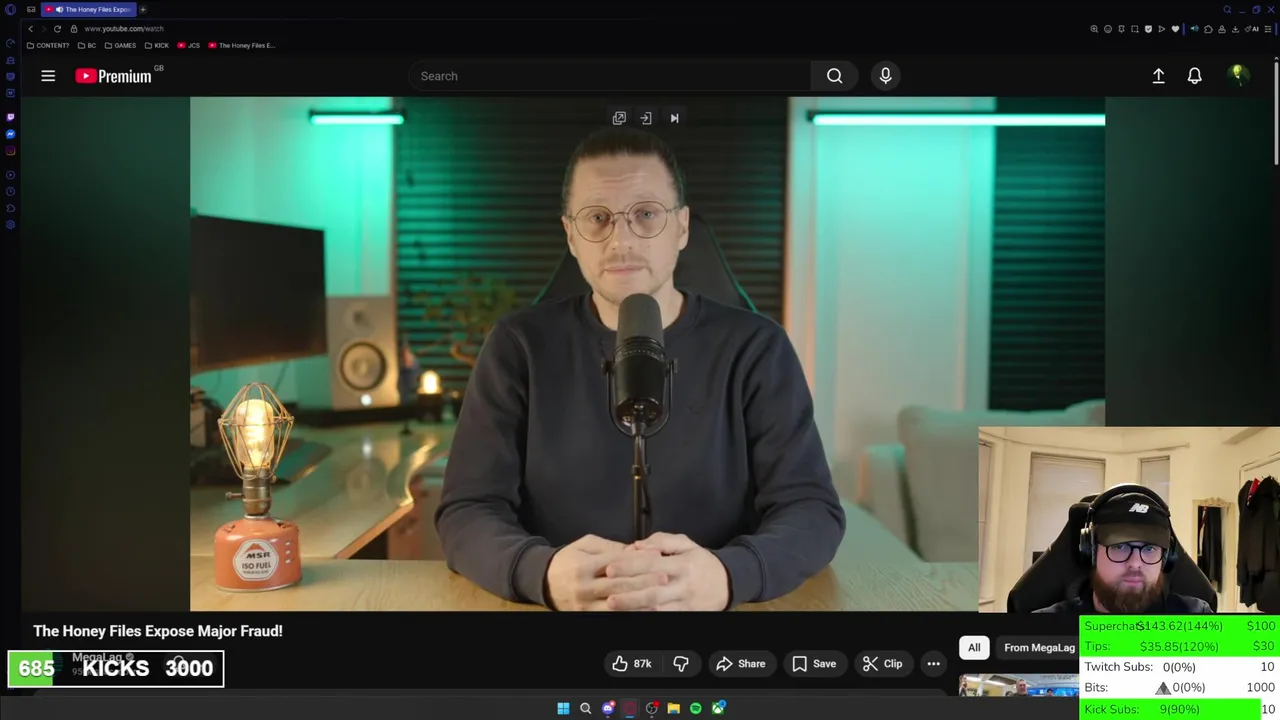Click the detach arrow icon above video
1280x720 pixels.
[646, 118]
